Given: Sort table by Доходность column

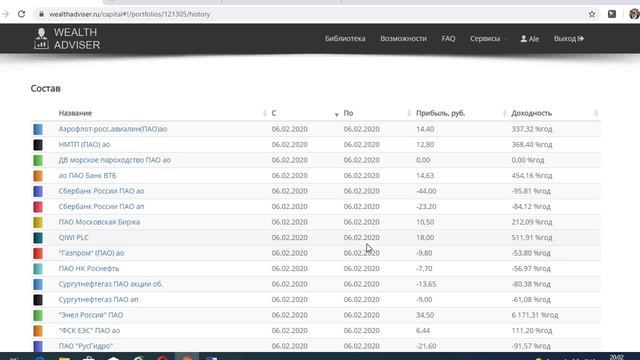Looking at the screenshot, I should point(531,113).
